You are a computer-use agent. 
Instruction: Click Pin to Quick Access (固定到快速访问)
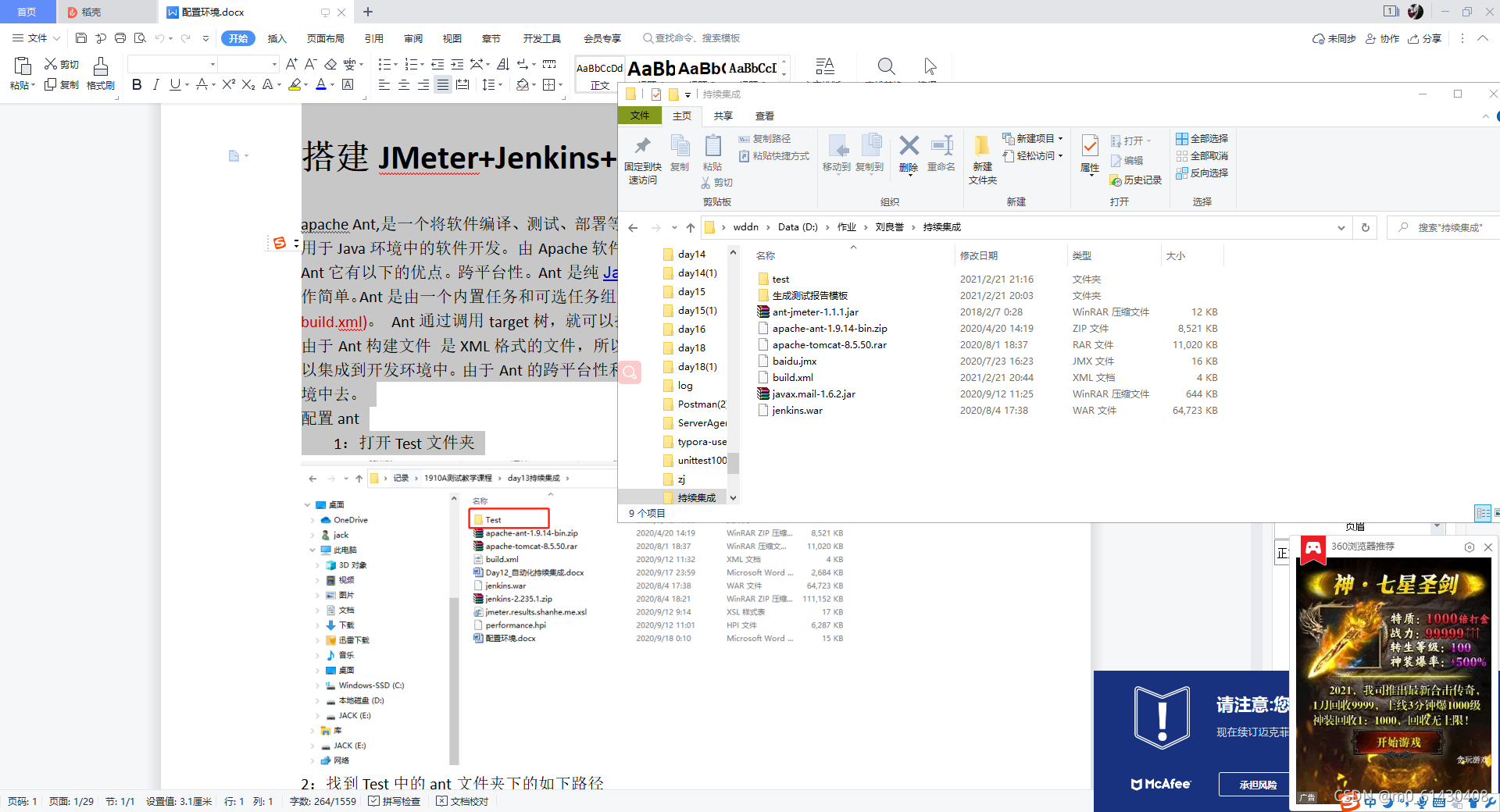643,160
